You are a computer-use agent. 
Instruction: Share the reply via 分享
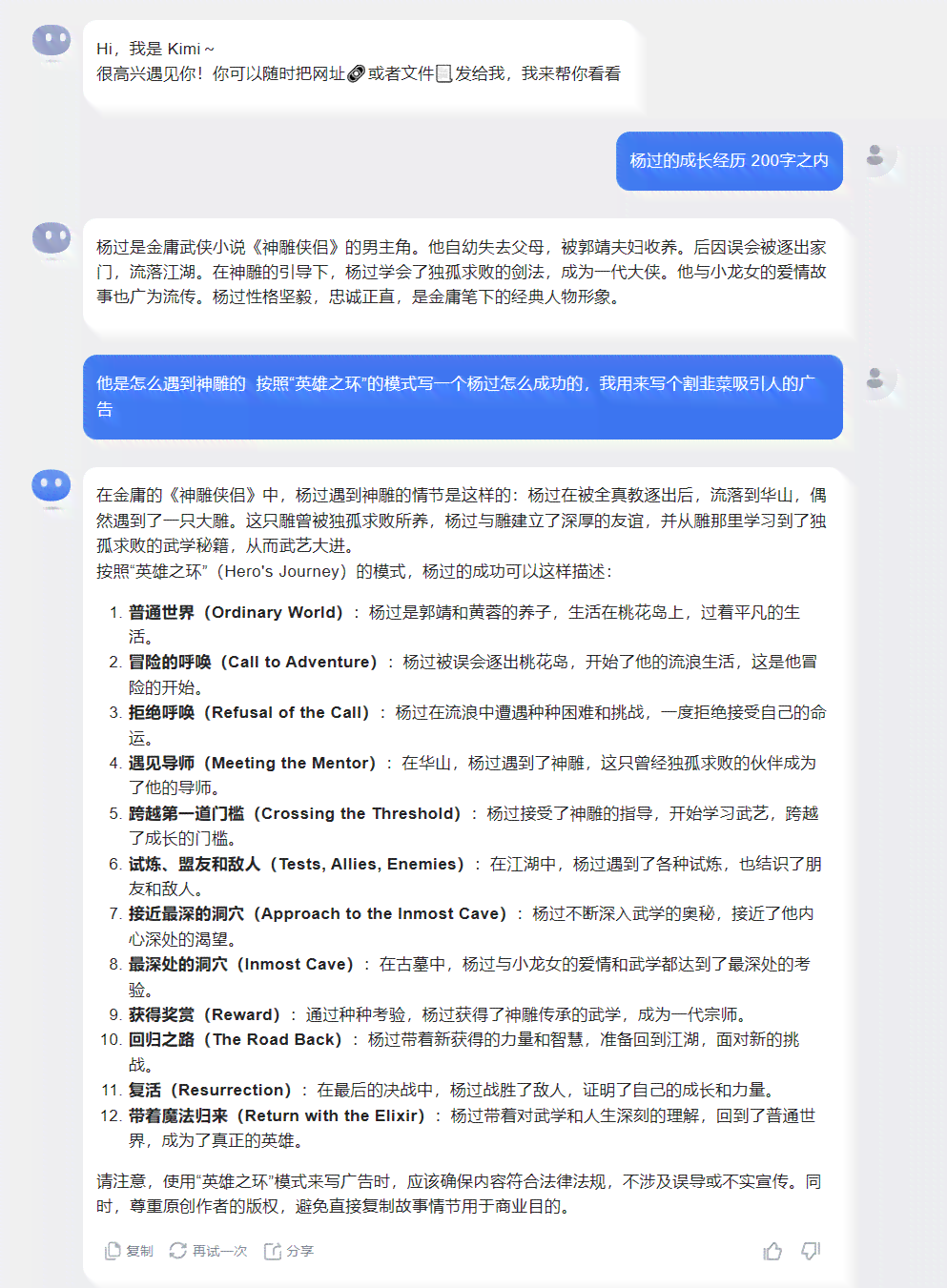[289, 1251]
